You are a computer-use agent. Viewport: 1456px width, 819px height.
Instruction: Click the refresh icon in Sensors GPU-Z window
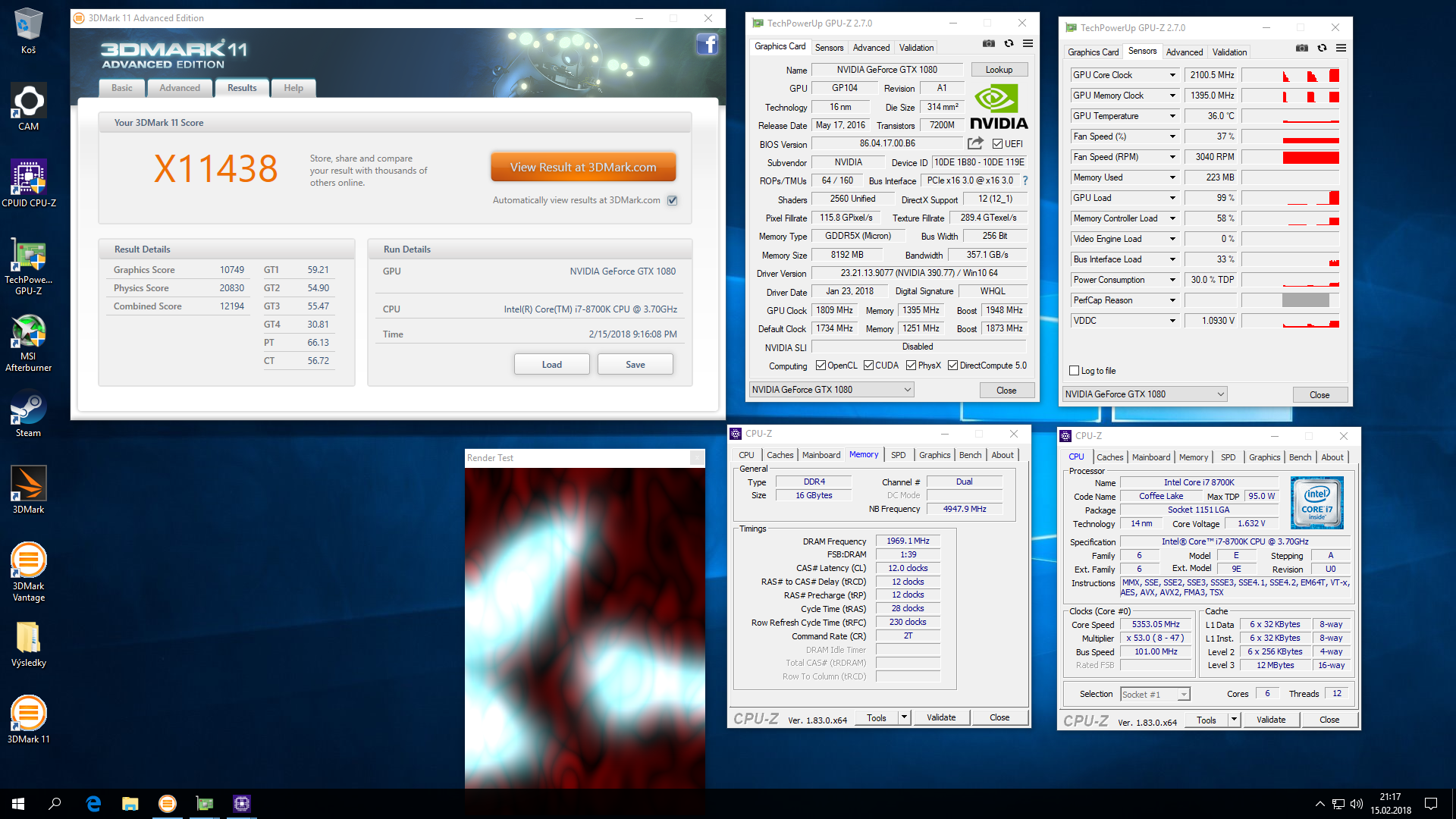(1322, 48)
